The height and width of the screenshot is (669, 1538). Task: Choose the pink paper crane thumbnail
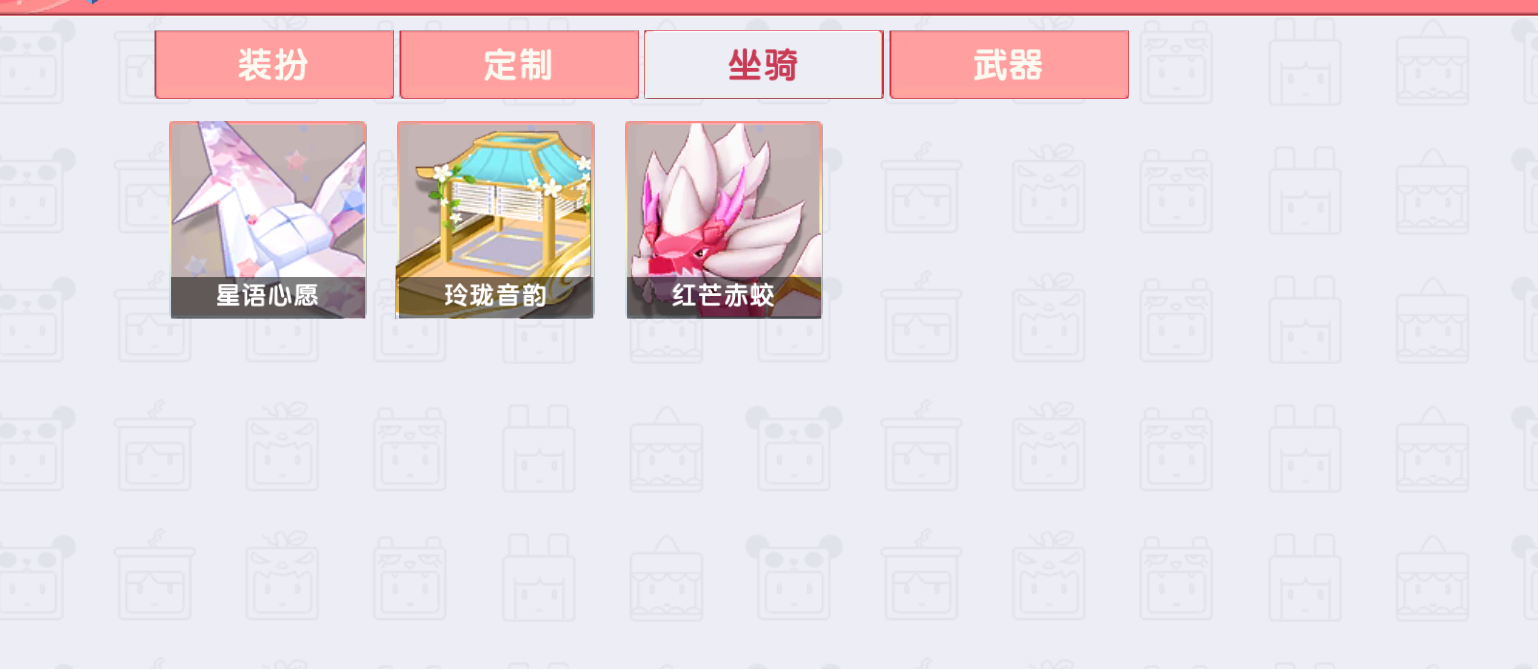click(x=268, y=220)
